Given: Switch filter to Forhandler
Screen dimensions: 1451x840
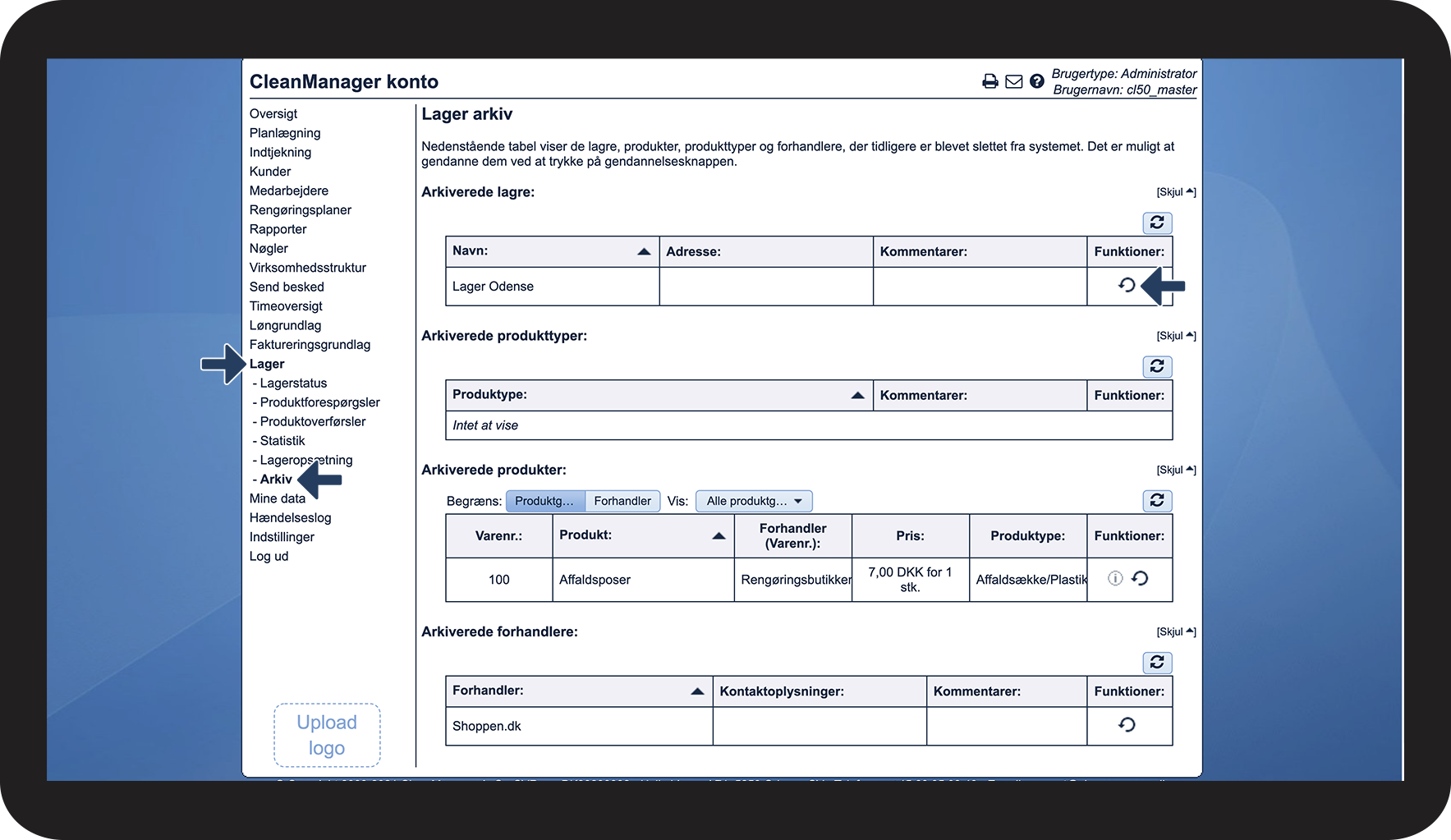Looking at the screenshot, I should (622, 501).
